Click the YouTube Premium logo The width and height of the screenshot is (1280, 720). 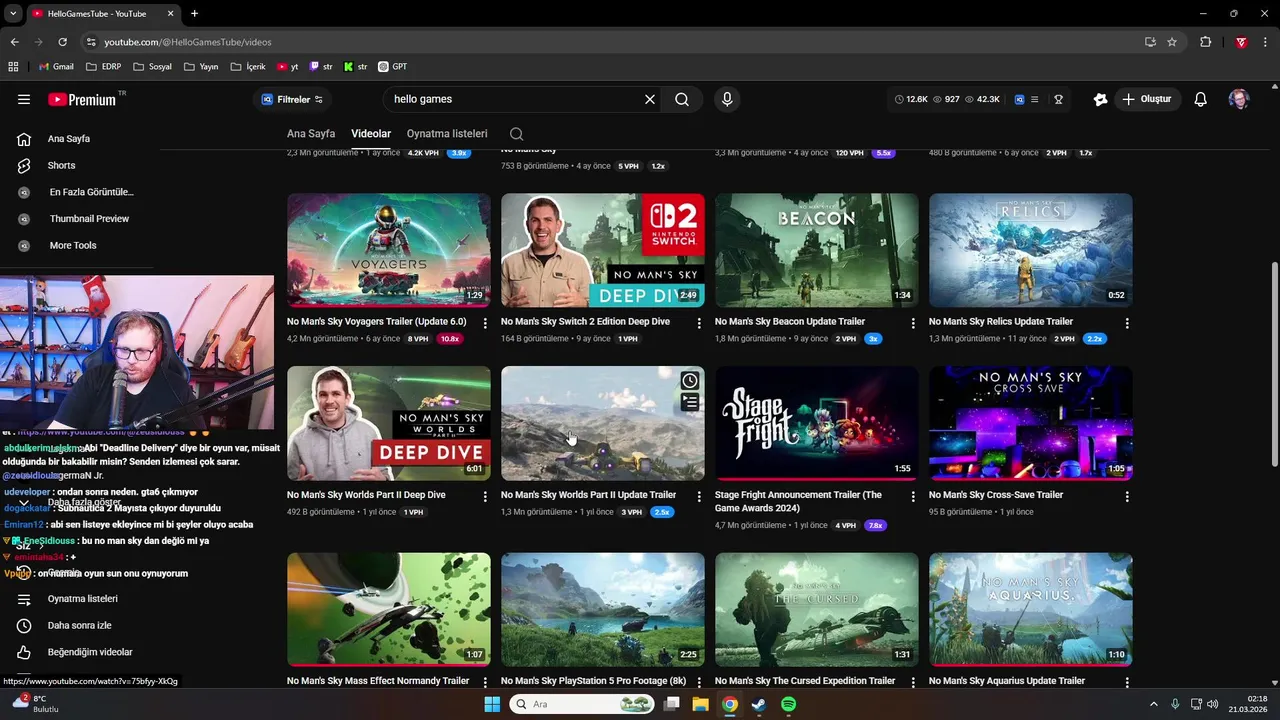[x=82, y=99]
